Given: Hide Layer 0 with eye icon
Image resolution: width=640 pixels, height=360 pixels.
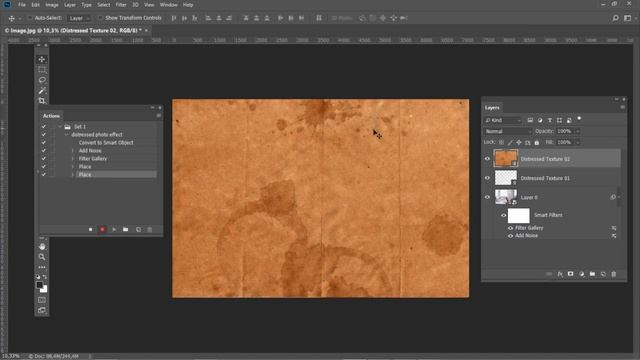Looking at the screenshot, I should pos(487,197).
